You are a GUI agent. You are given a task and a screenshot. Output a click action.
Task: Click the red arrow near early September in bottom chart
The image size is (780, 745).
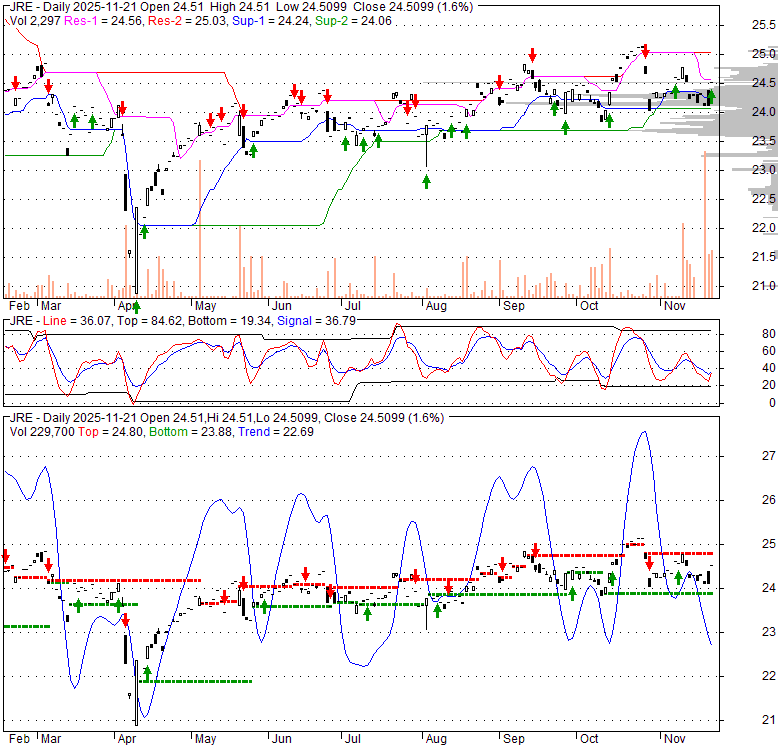point(536,549)
